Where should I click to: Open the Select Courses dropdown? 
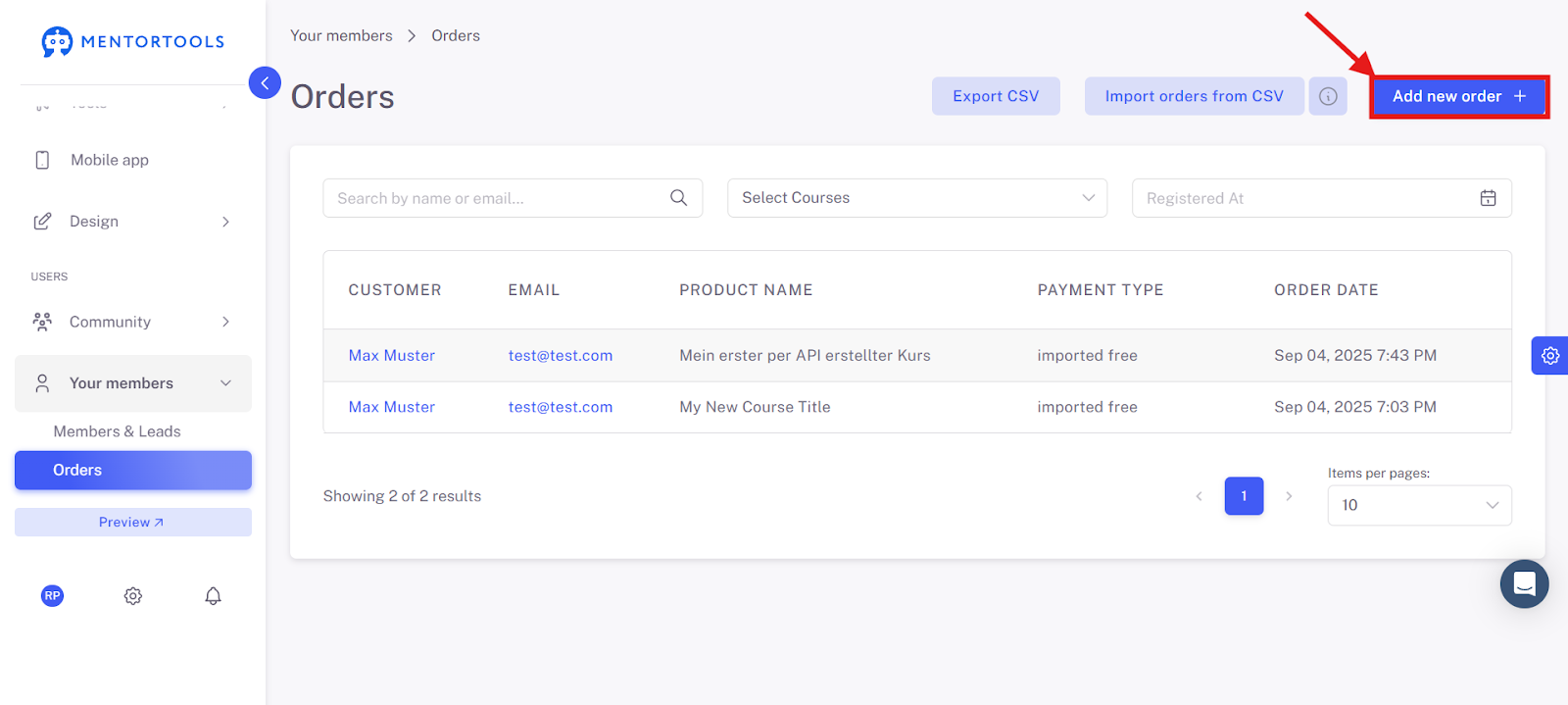point(917,198)
